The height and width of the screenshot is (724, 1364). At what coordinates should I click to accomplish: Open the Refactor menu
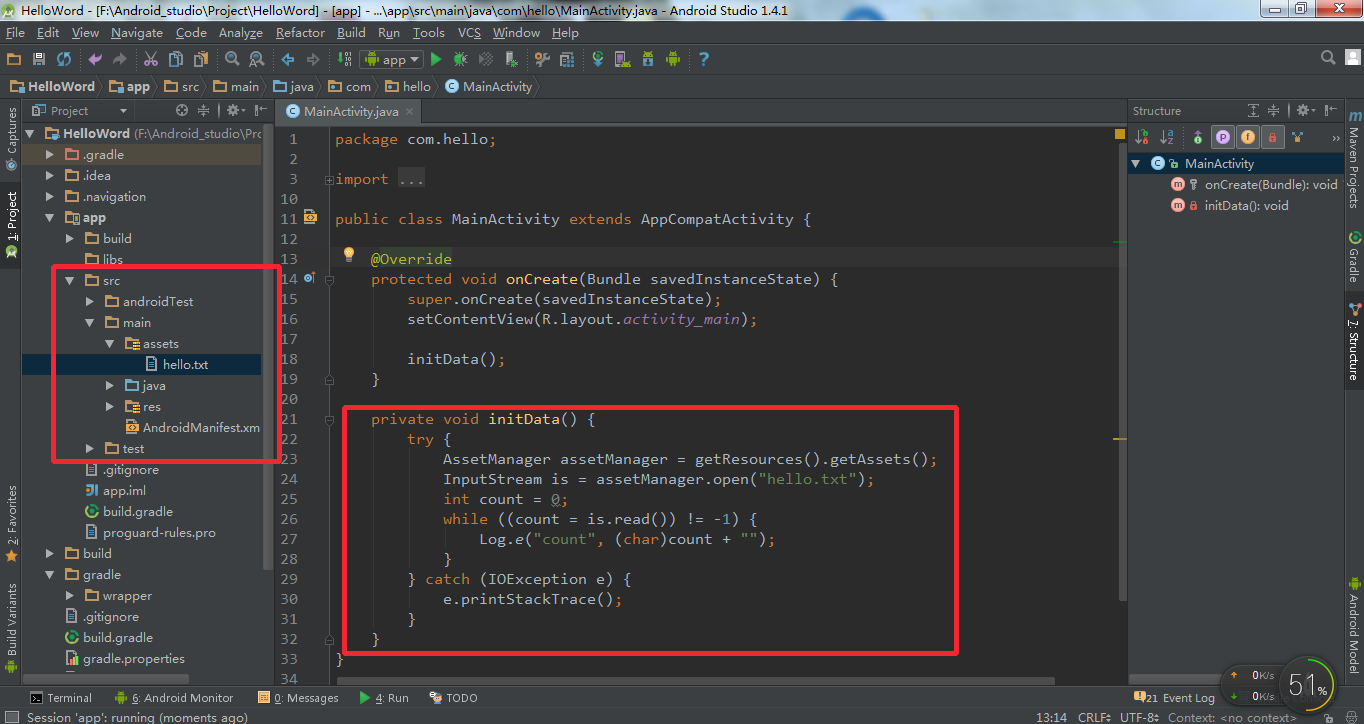click(x=300, y=32)
